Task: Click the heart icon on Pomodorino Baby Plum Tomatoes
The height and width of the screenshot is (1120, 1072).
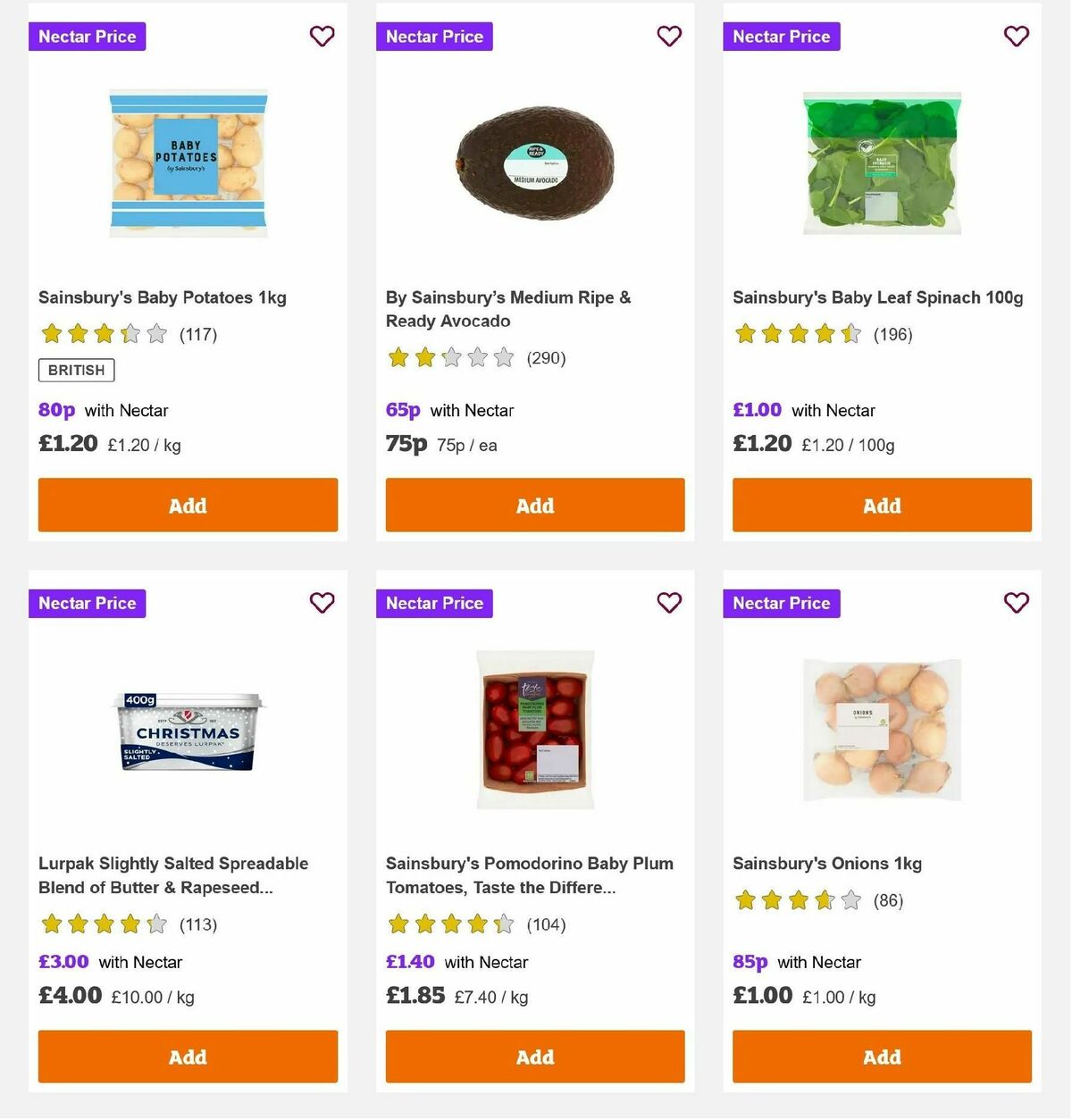Action: coord(669,603)
